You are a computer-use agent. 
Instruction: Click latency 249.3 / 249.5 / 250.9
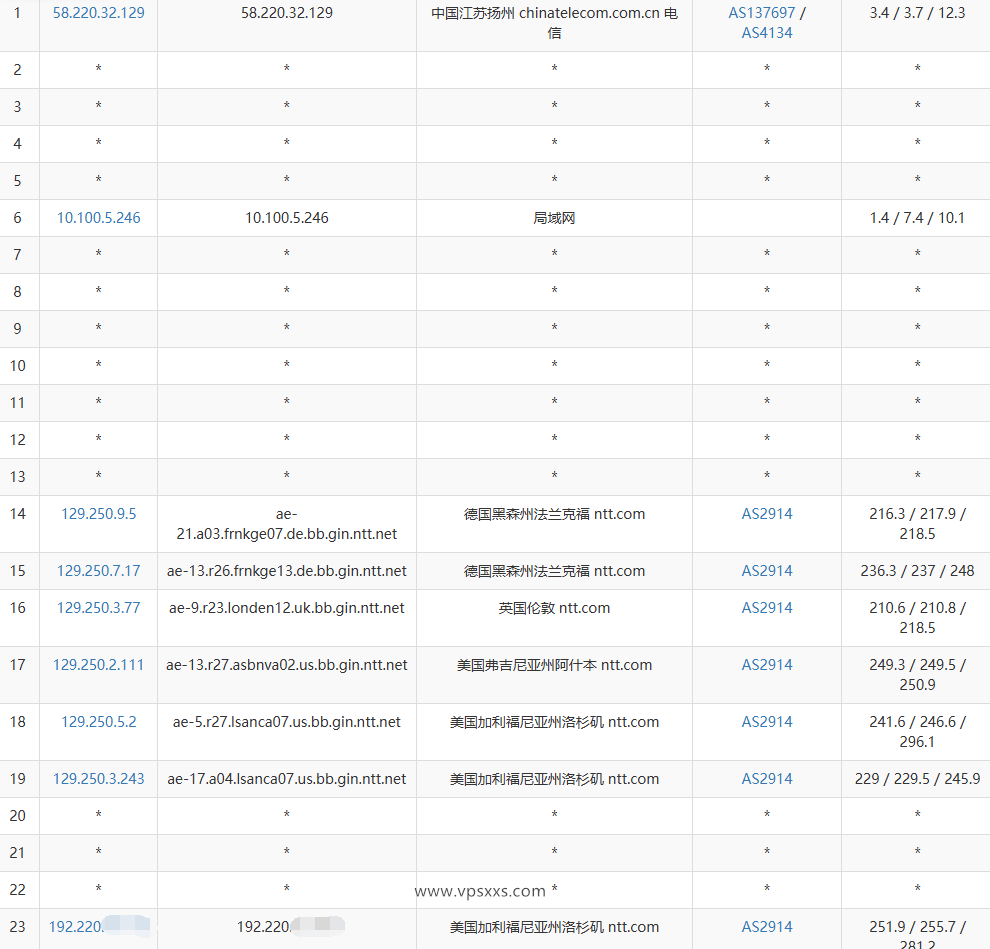(917, 675)
